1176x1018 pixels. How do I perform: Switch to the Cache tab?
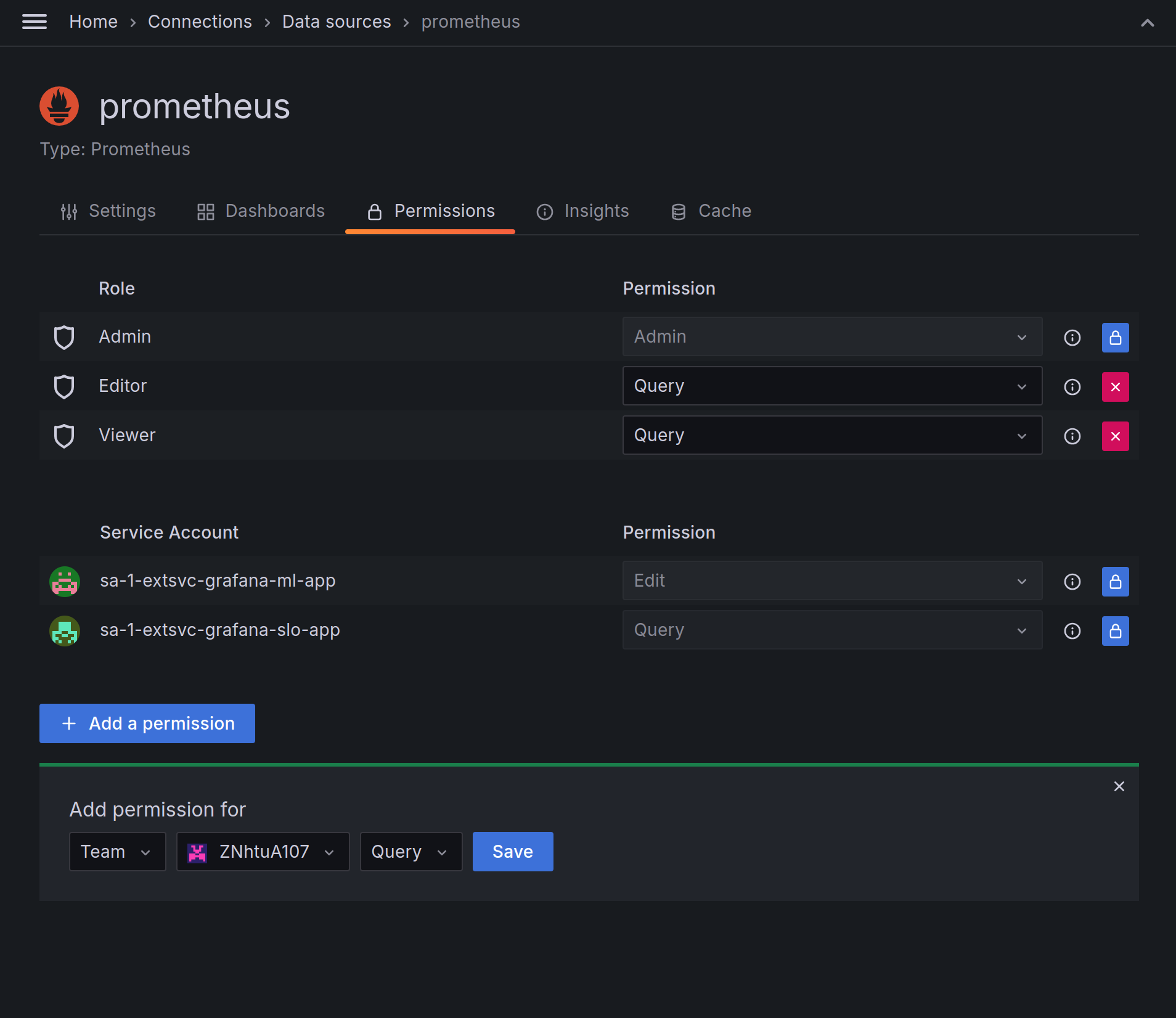point(709,211)
